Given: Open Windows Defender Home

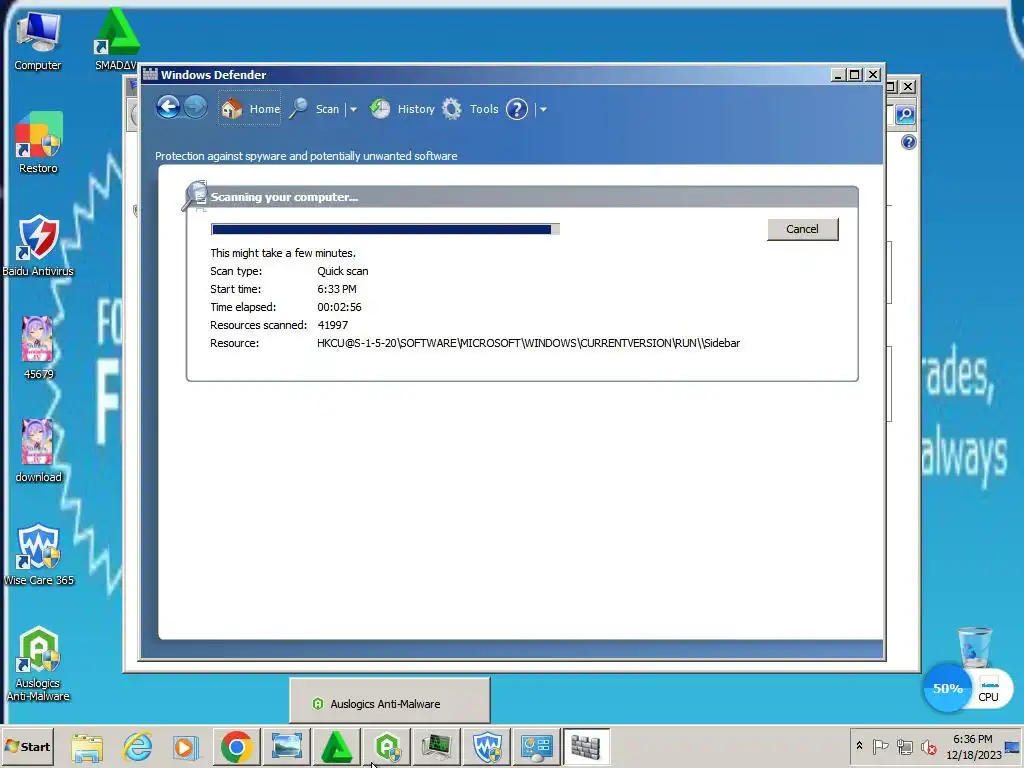Looking at the screenshot, I should point(249,108).
